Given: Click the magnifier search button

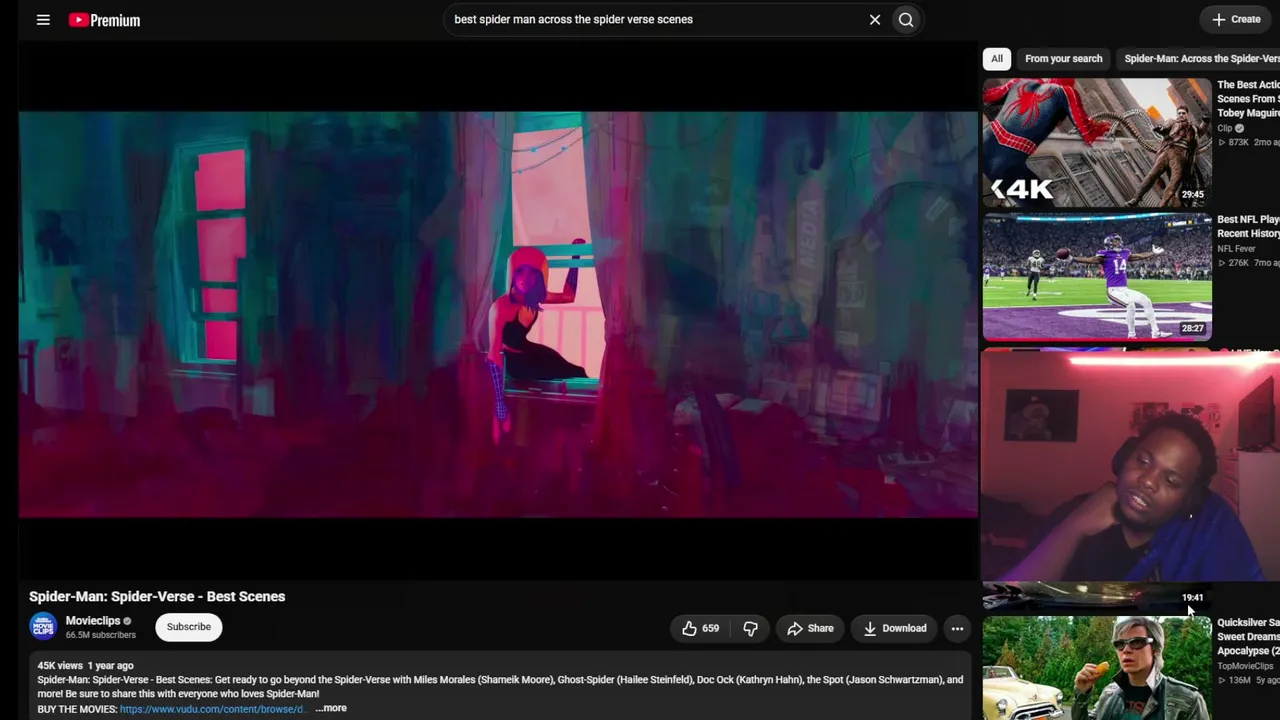Looking at the screenshot, I should (x=906, y=19).
